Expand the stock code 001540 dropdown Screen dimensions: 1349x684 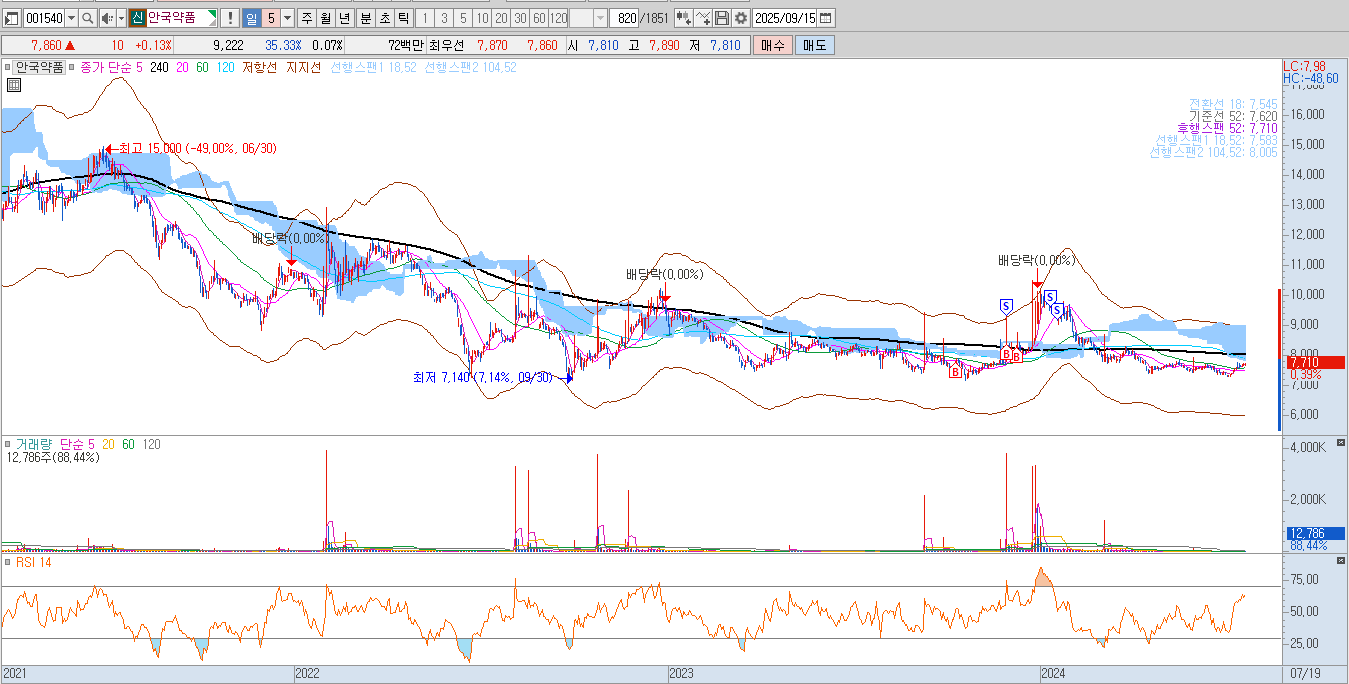[71, 18]
